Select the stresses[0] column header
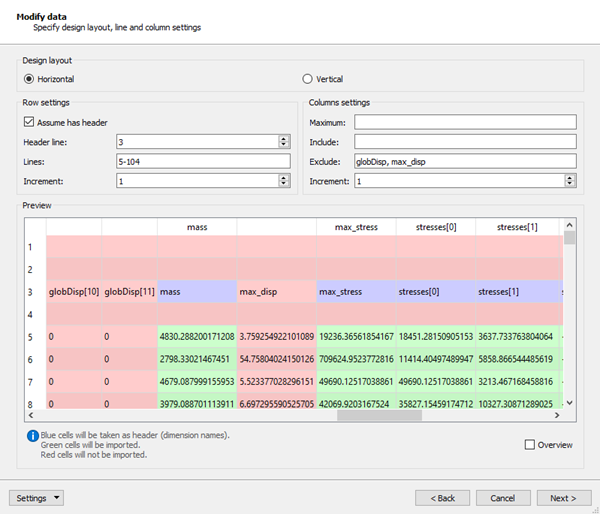Image resolution: width=600 pixels, height=514 pixels. 436,227
